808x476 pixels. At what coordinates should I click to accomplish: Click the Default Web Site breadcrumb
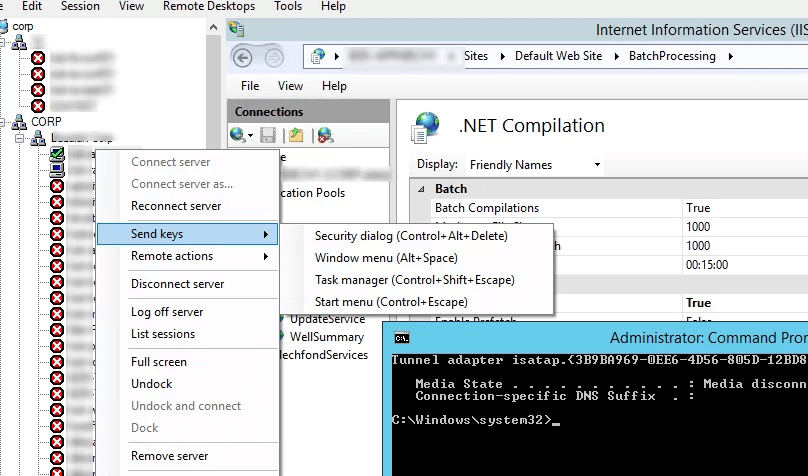(x=558, y=56)
